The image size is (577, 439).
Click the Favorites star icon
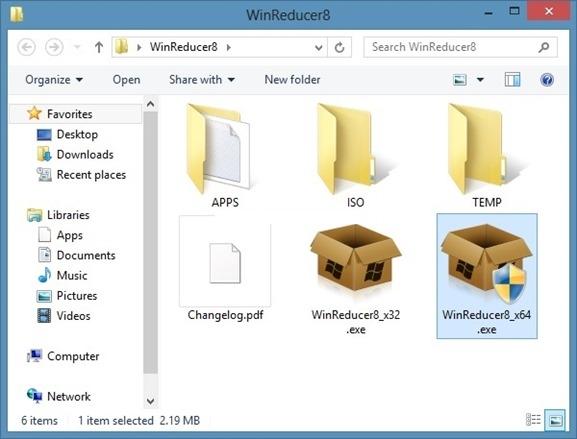34,113
